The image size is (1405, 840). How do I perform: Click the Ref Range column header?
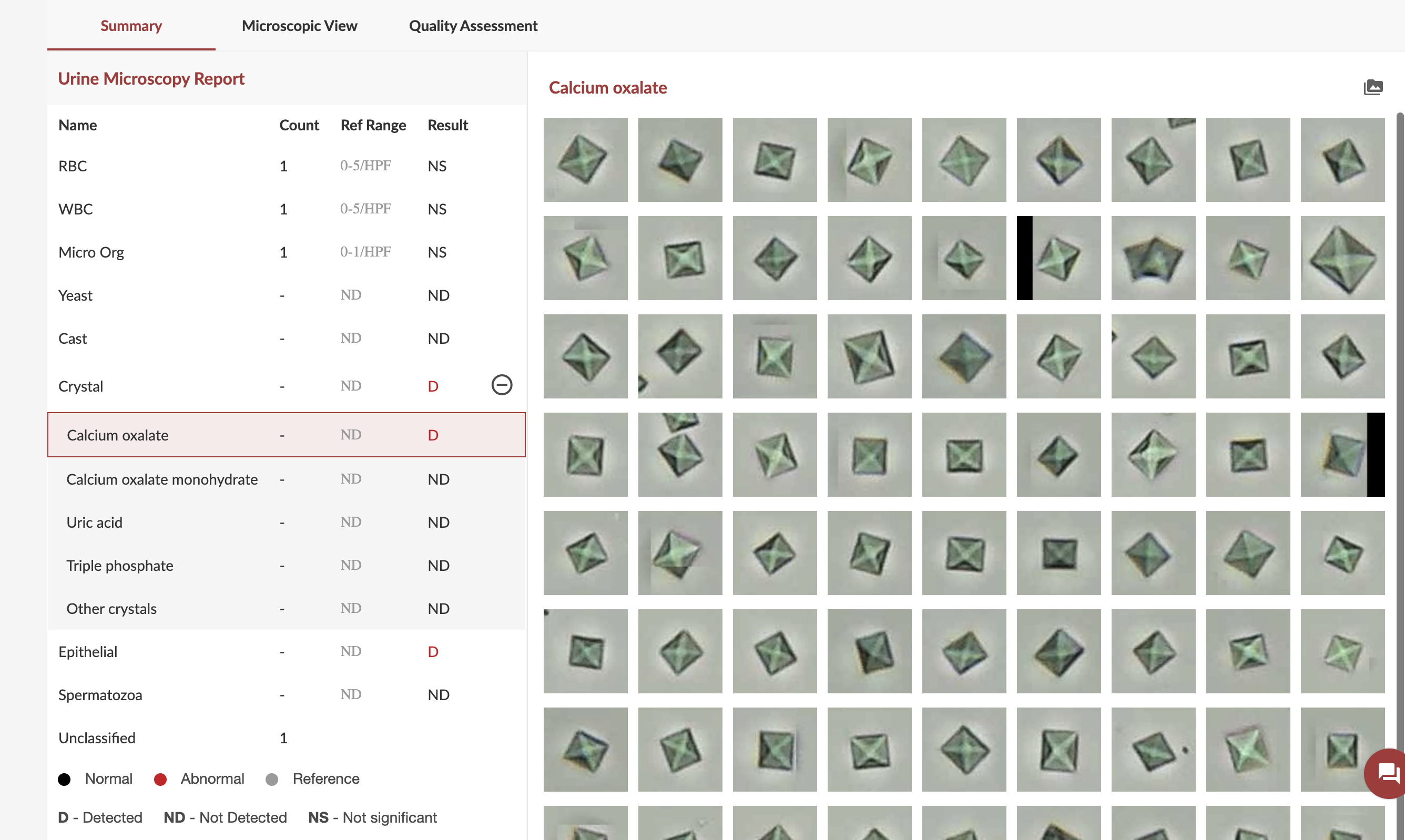click(373, 125)
